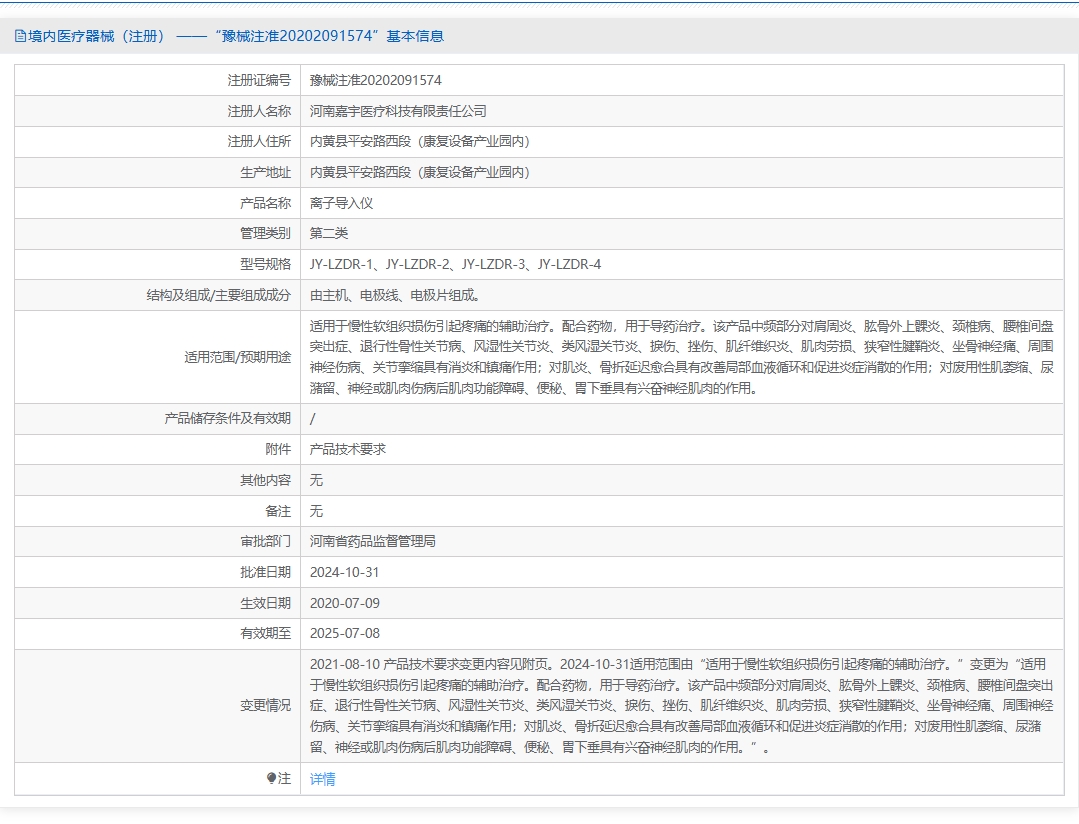
Task: Click the 无 value in 其他内容 row
Action: (316, 480)
